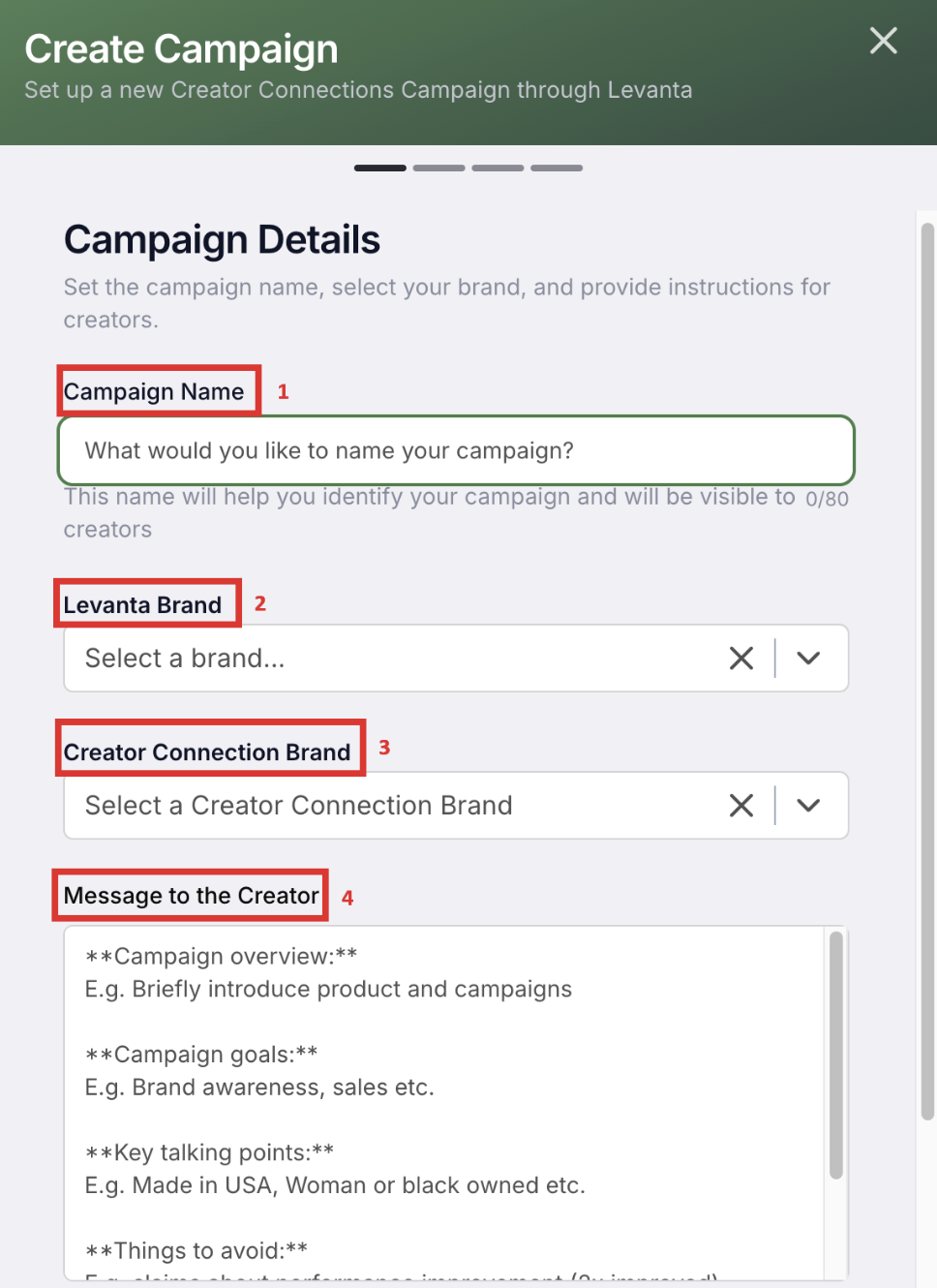Viewport: 937px width, 1288px height.
Task: Jump to the second step indicator
Action: tap(439, 169)
